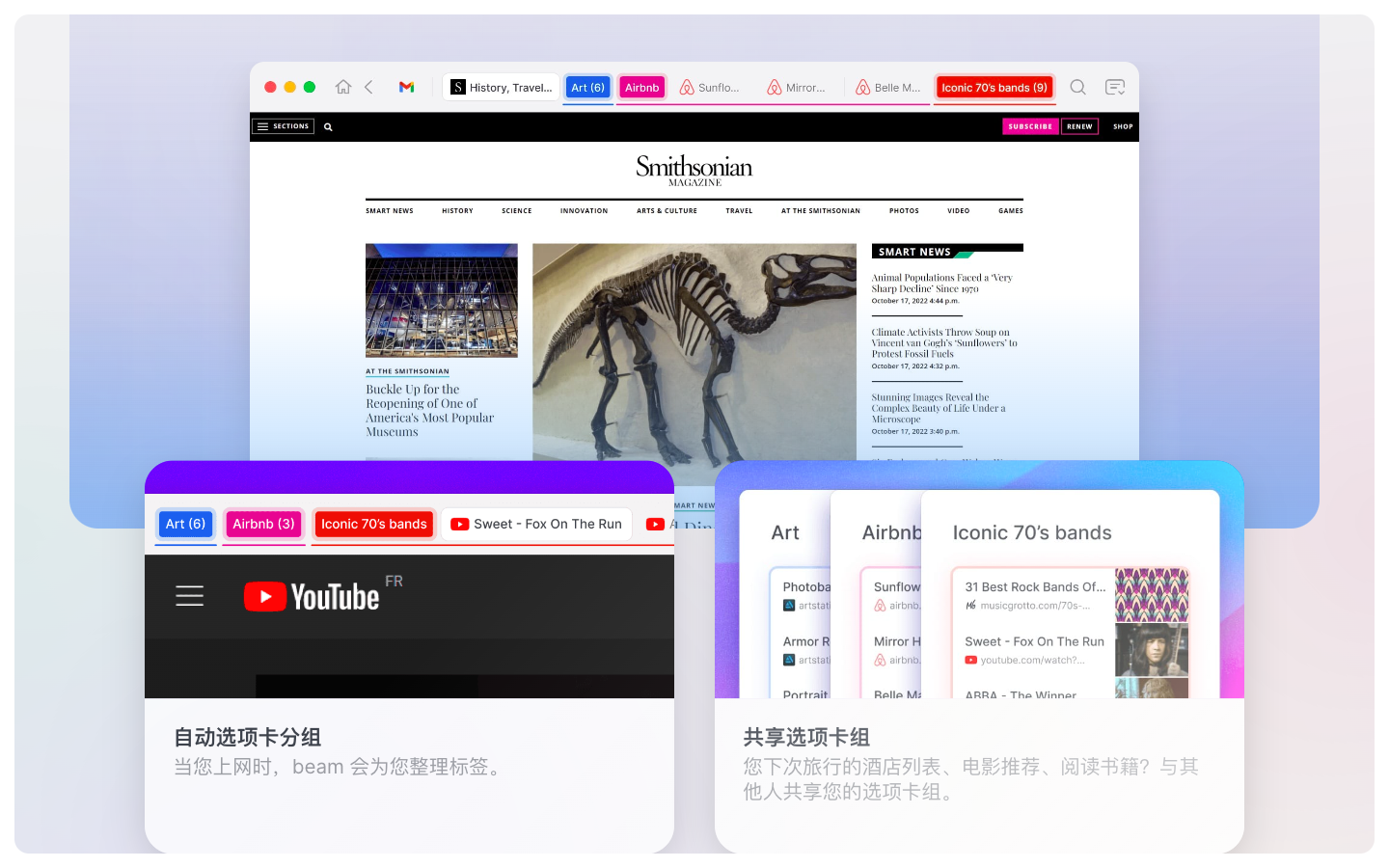Image resolution: width=1389 pixels, height=868 pixels.
Task: Open AT THE SMITHSONIAN navigation item
Action: point(821,210)
